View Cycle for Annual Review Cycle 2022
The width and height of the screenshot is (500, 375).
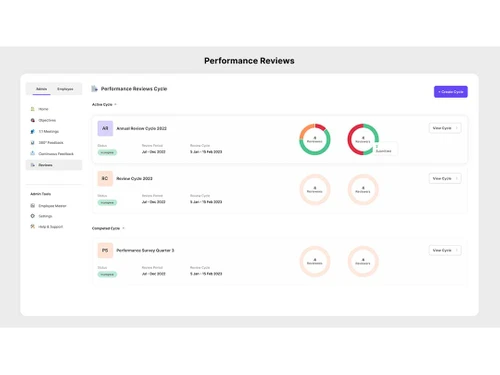pos(445,128)
